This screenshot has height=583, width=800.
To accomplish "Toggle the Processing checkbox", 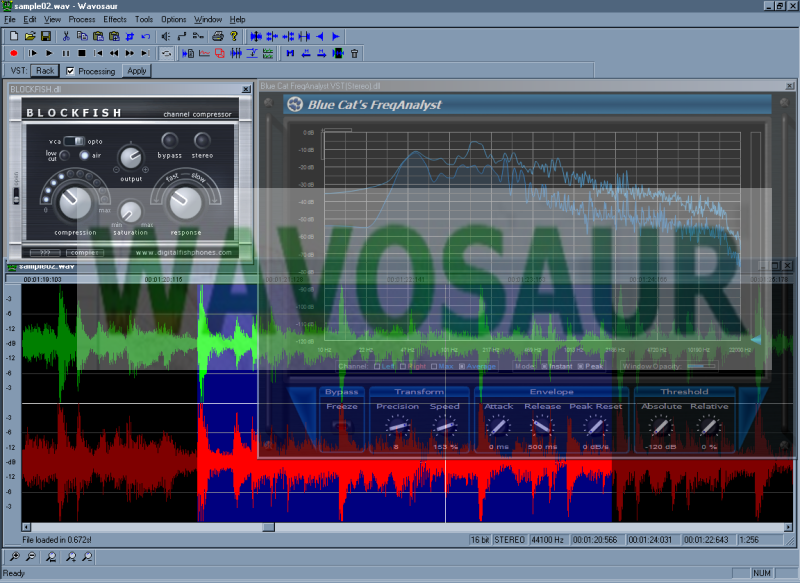I will [70, 71].
